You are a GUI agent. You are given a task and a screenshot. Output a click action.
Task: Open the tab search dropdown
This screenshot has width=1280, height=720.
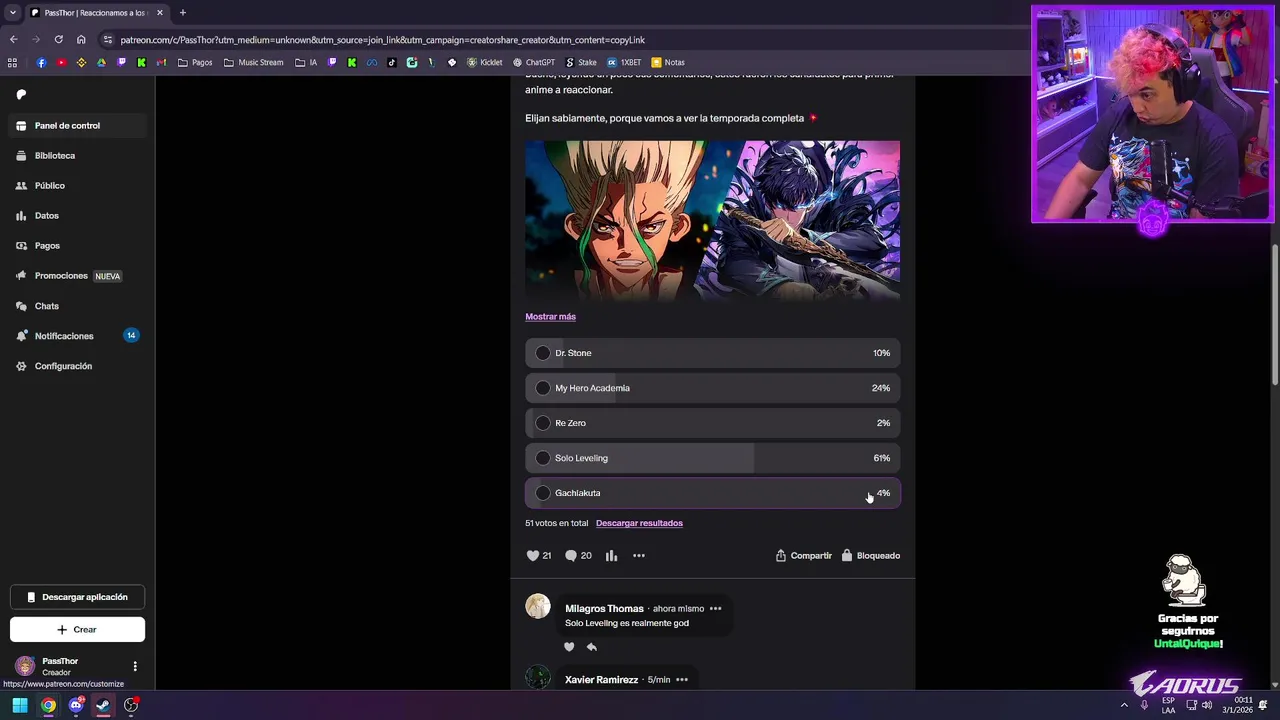[x=12, y=13]
